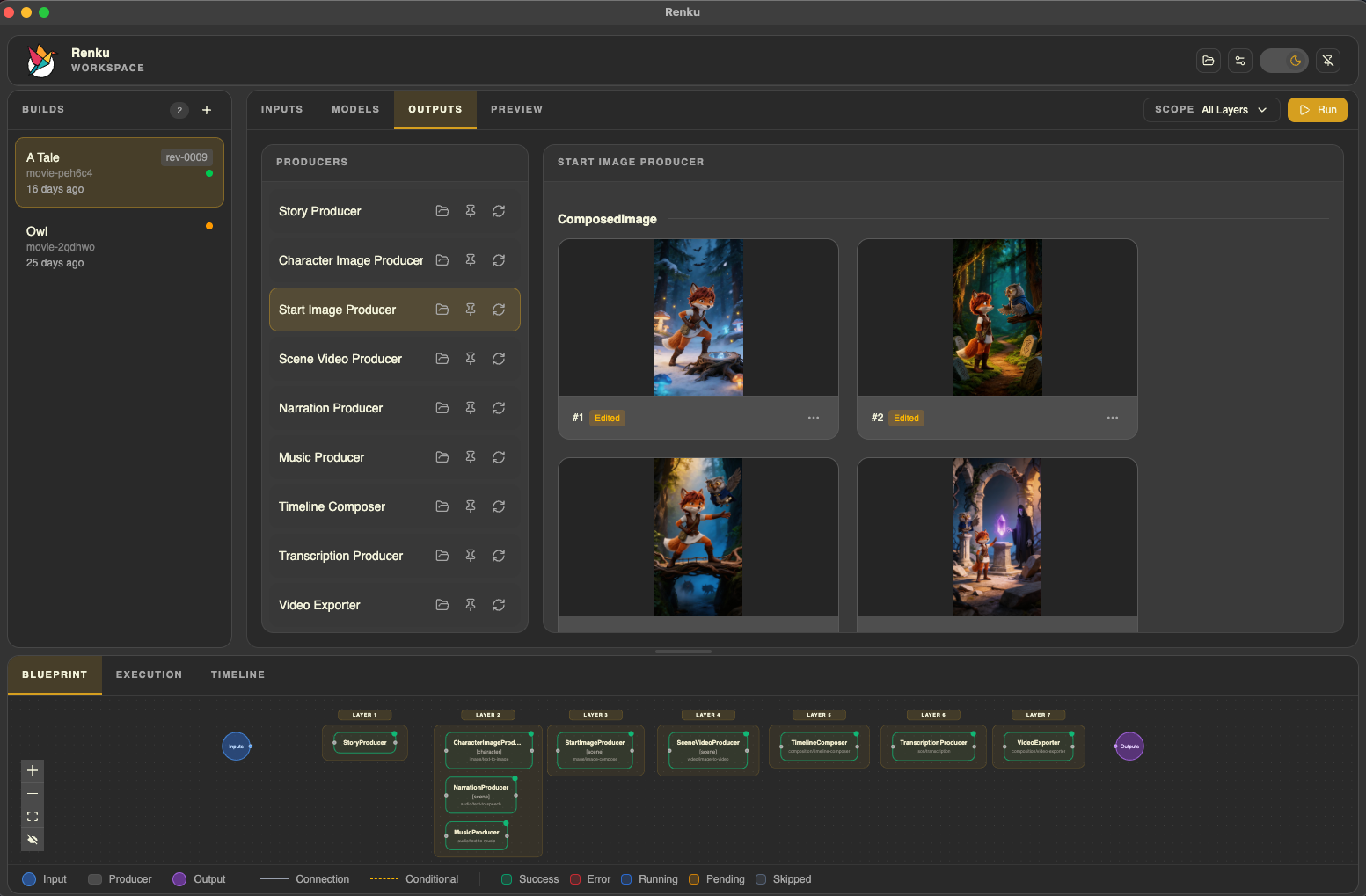Screen dimensions: 1366x896
Task: Open more options menu for image #2
Action: coord(1113,418)
